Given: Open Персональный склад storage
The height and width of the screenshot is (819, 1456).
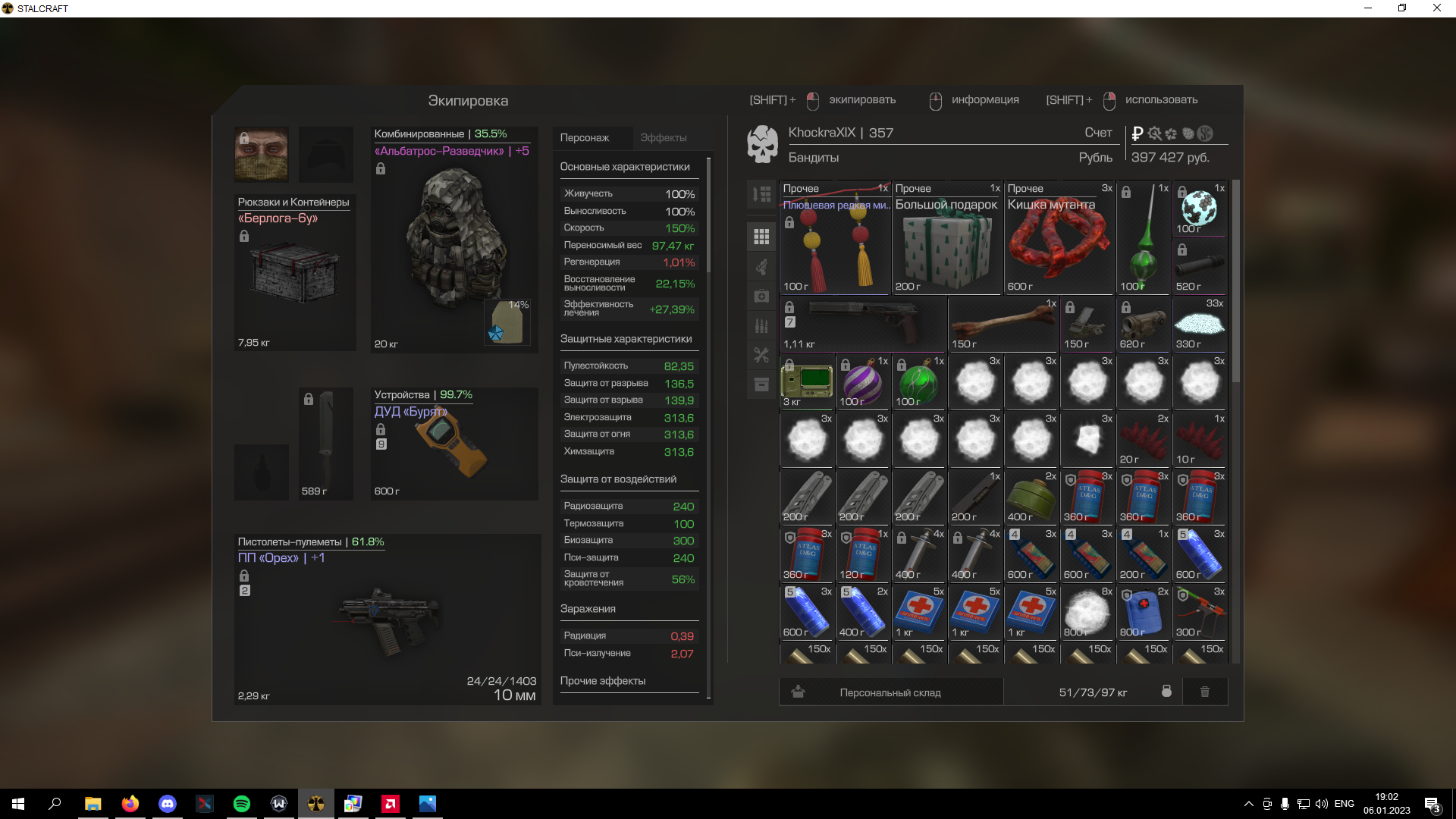Looking at the screenshot, I should (x=891, y=692).
